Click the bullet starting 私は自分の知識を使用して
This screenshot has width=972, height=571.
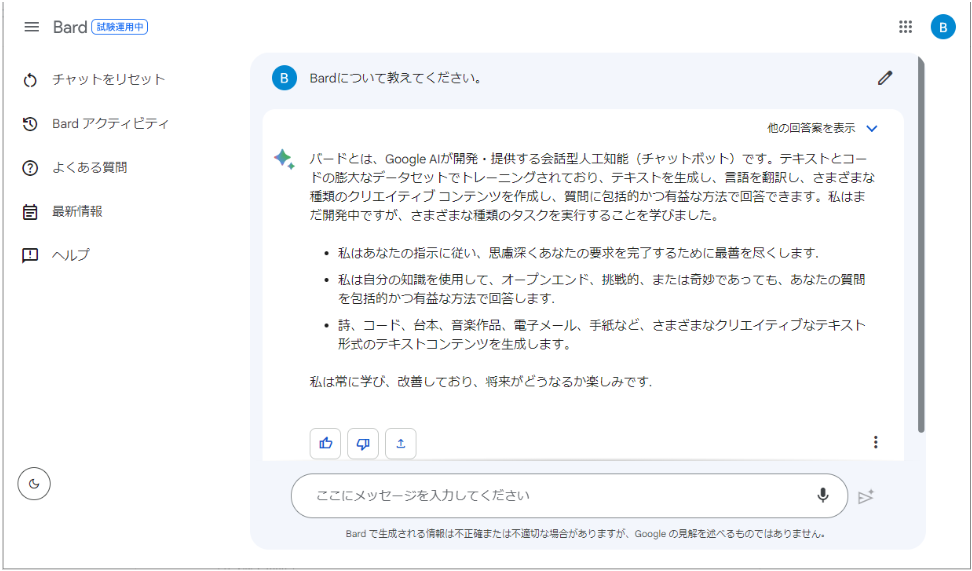click(x=602, y=289)
